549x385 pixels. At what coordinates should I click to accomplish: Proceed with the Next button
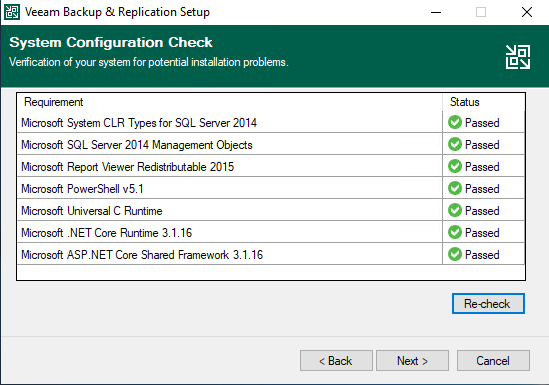(x=412, y=360)
